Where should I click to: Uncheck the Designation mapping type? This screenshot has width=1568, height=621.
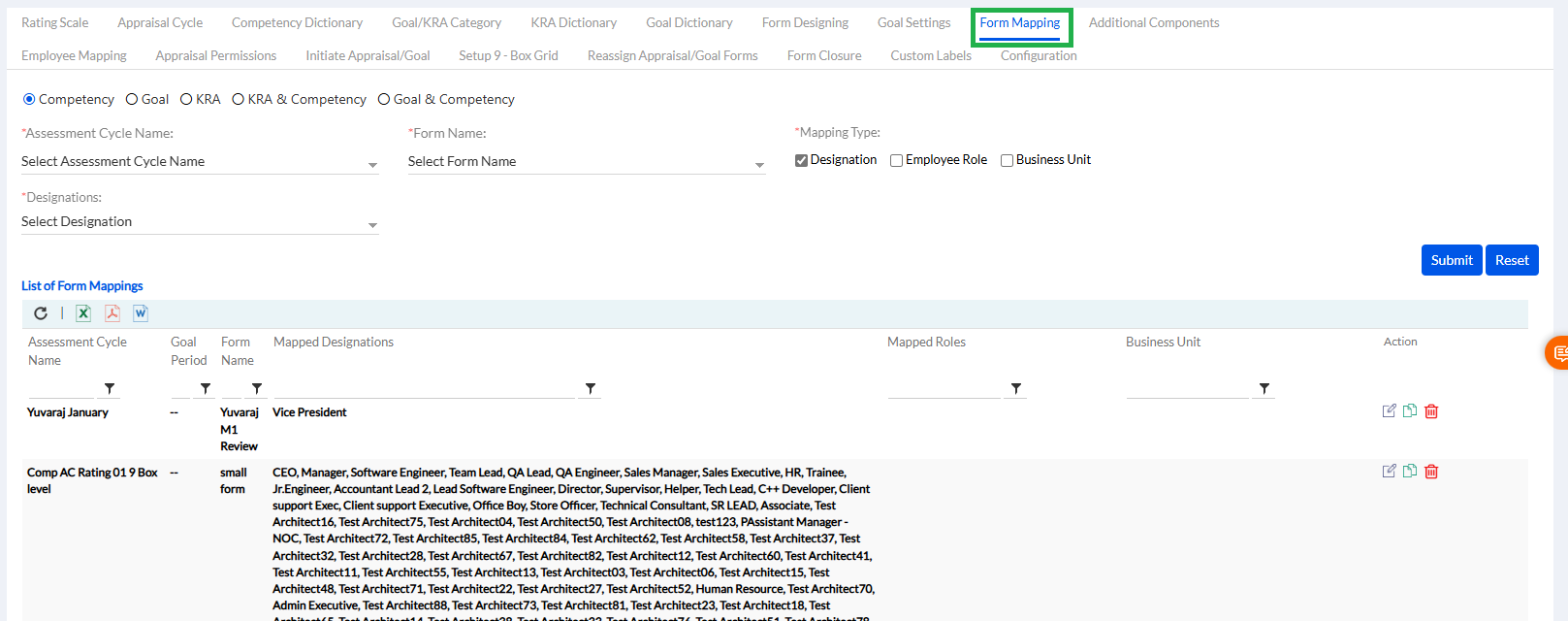tap(802, 161)
